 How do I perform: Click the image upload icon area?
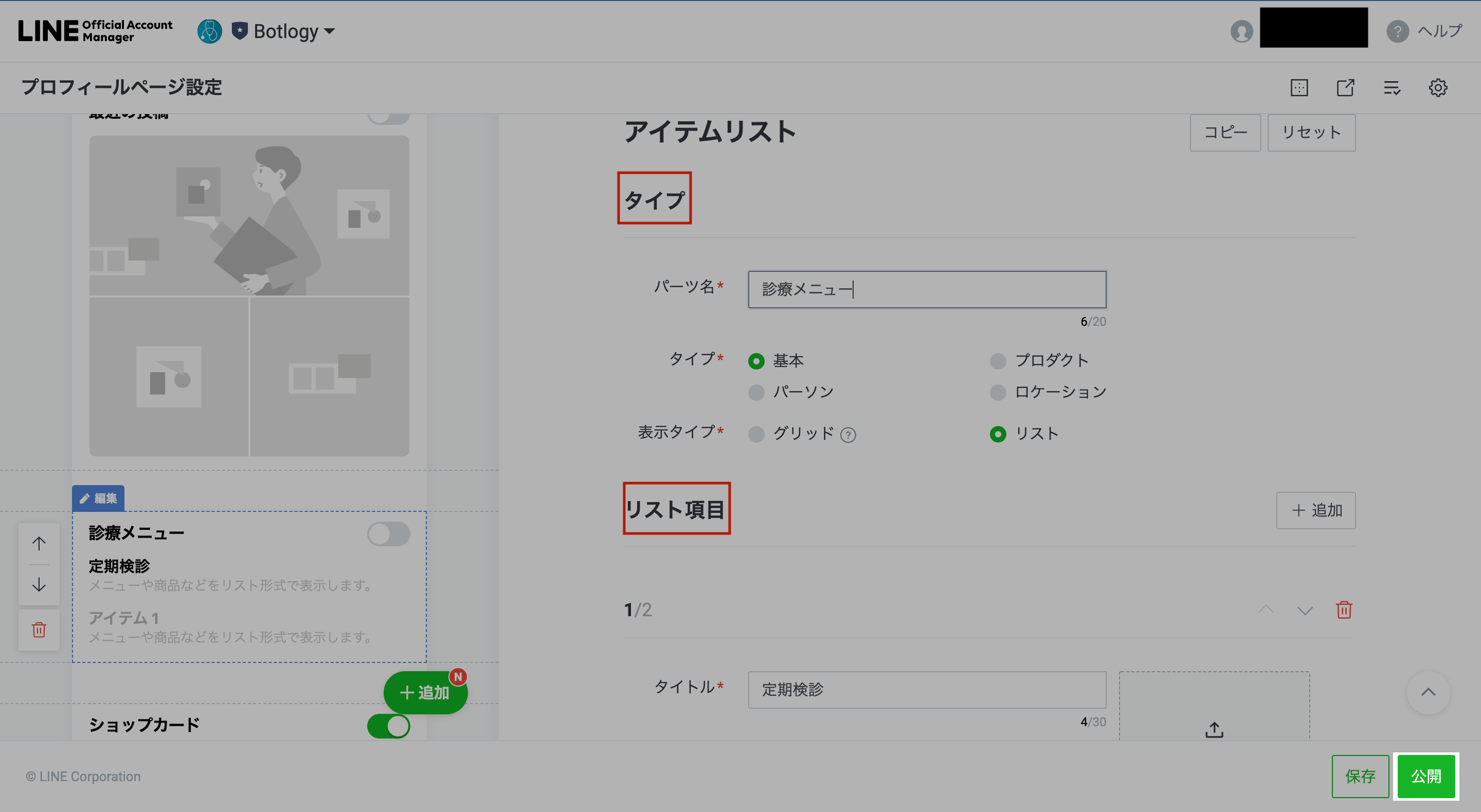(x=1214, y=729)
